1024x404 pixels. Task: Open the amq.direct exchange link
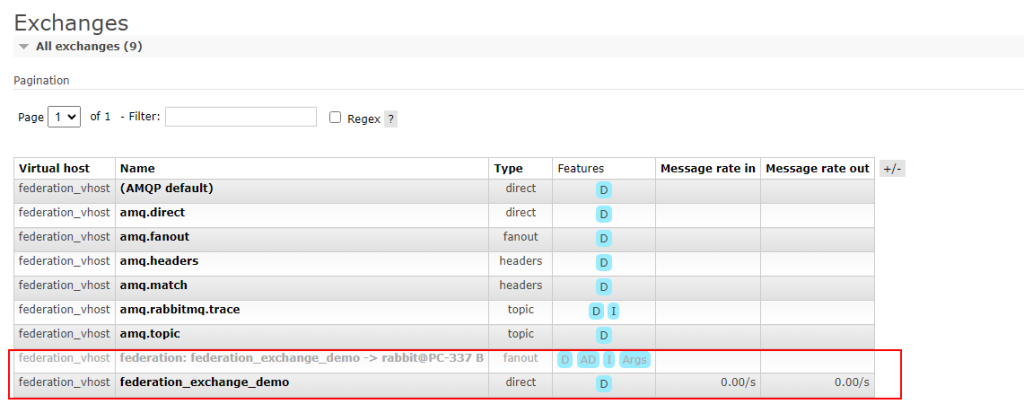[152, 213]
